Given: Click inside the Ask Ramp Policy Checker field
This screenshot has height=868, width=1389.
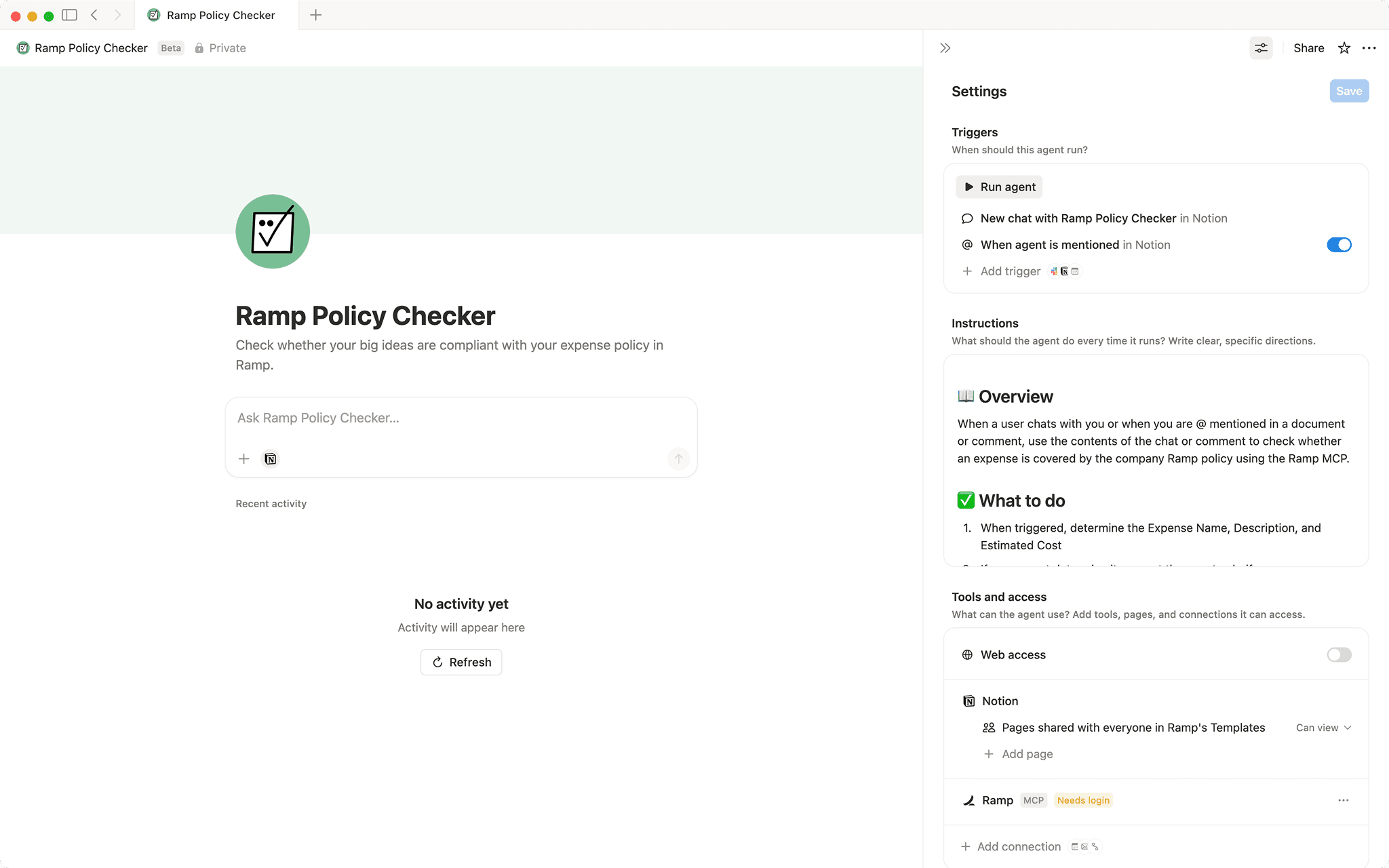Looking at the screenshot, I should 461,418.
